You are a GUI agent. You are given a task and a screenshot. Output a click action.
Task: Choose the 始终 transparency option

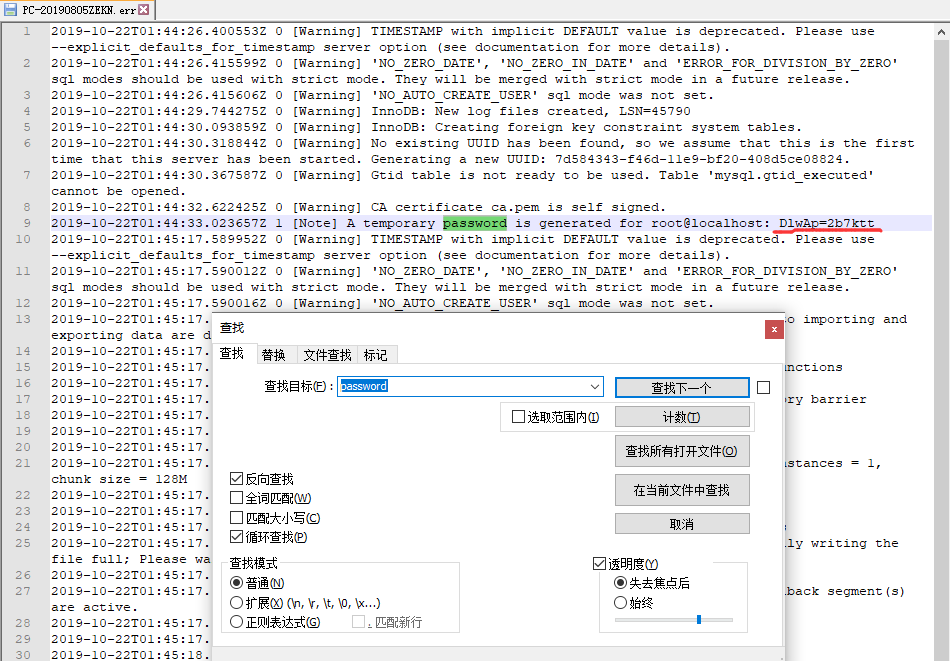point(621,603)
